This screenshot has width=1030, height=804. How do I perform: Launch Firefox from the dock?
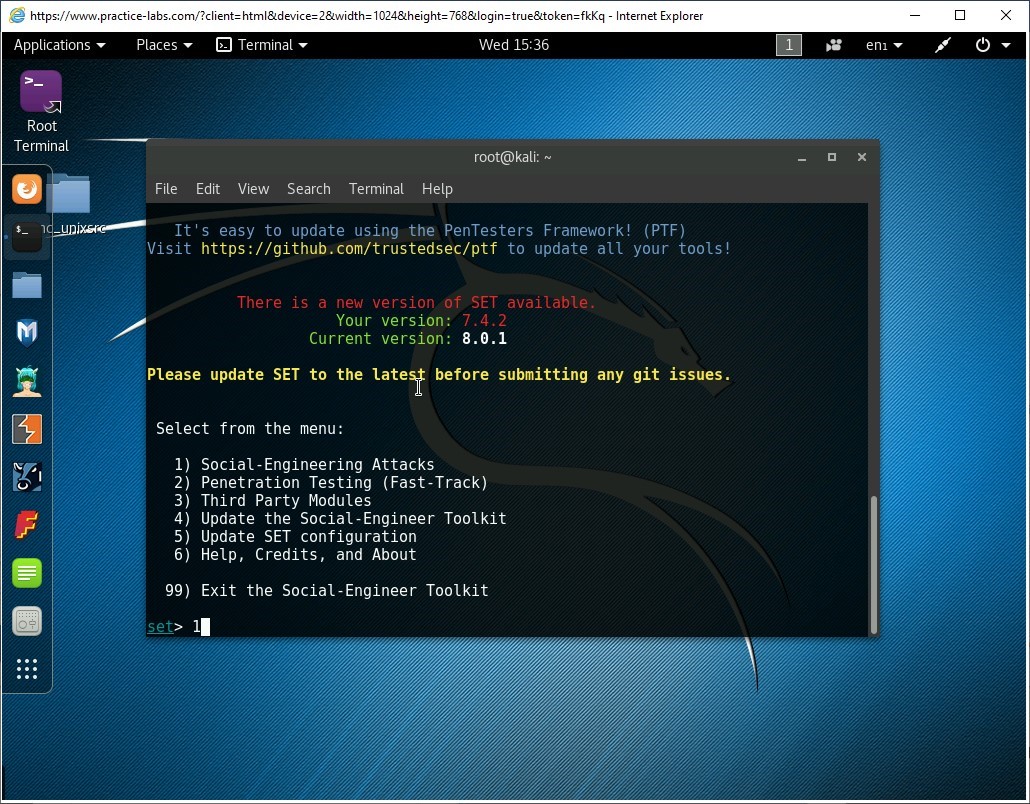27,189
